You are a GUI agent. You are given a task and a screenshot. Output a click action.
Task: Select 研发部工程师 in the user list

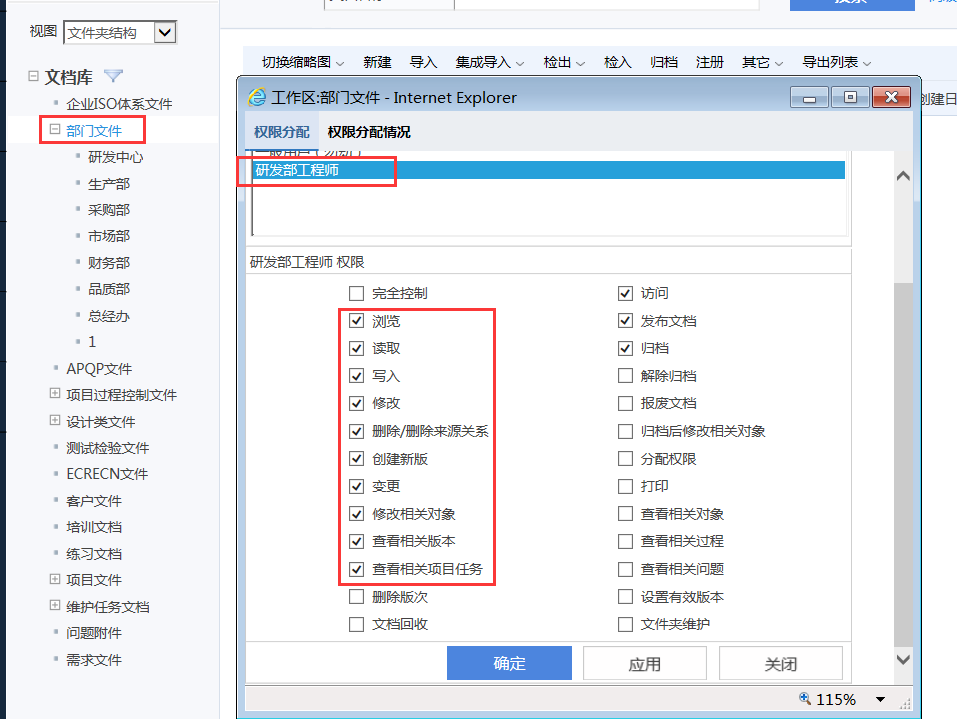(x=548, y=170)
